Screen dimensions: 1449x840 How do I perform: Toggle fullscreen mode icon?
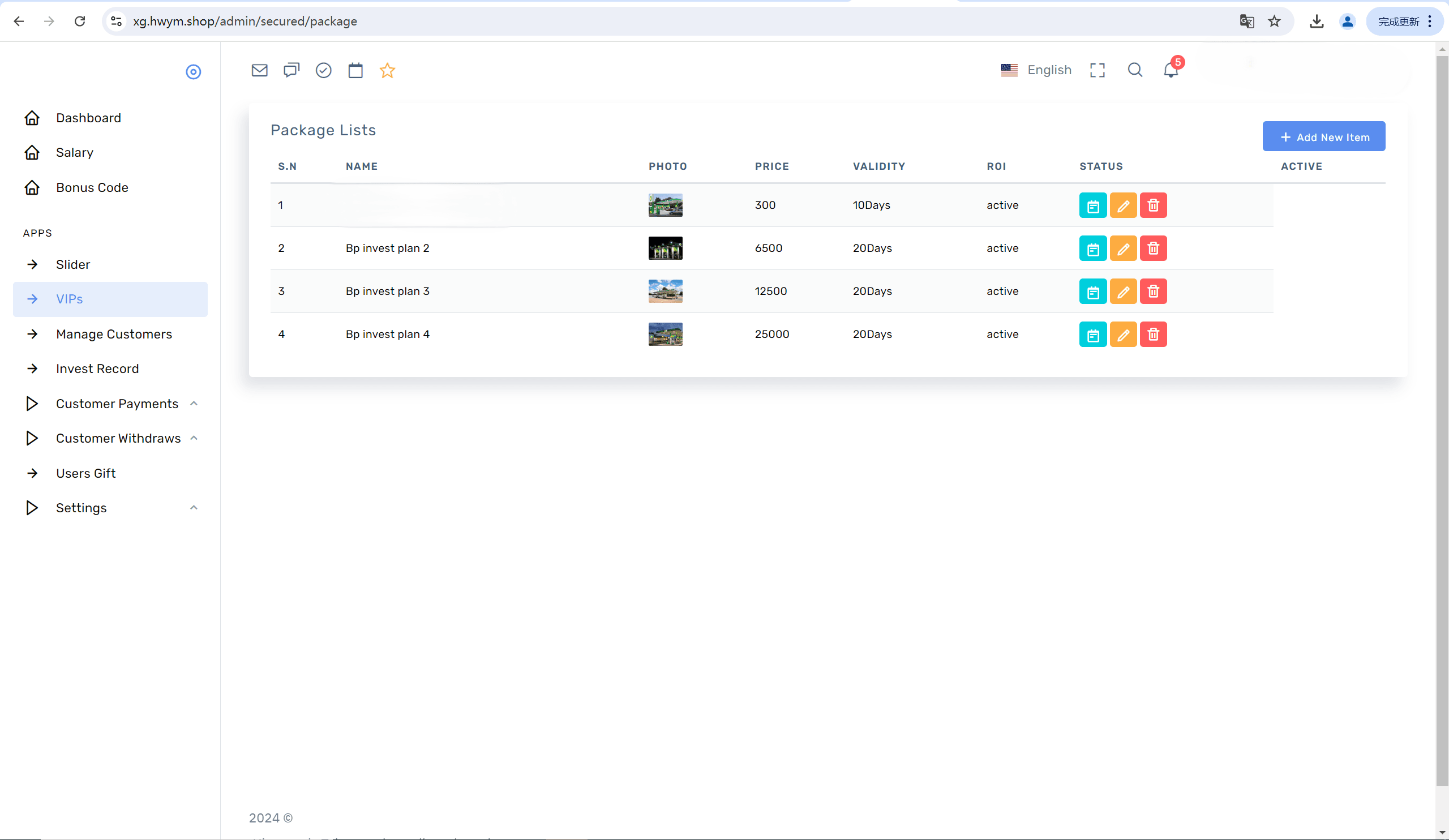1097,70
